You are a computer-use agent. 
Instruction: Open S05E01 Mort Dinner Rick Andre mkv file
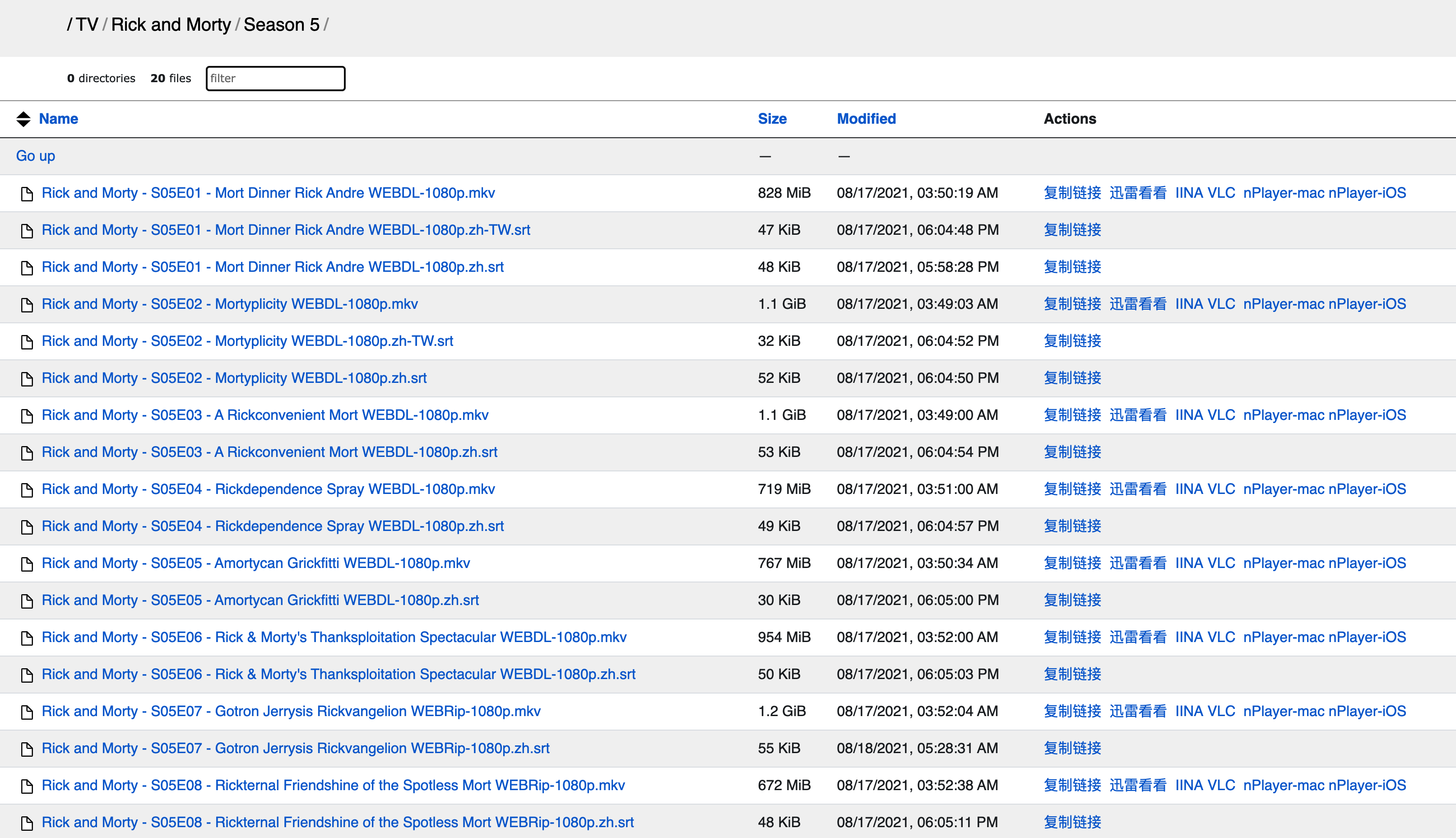268,193
